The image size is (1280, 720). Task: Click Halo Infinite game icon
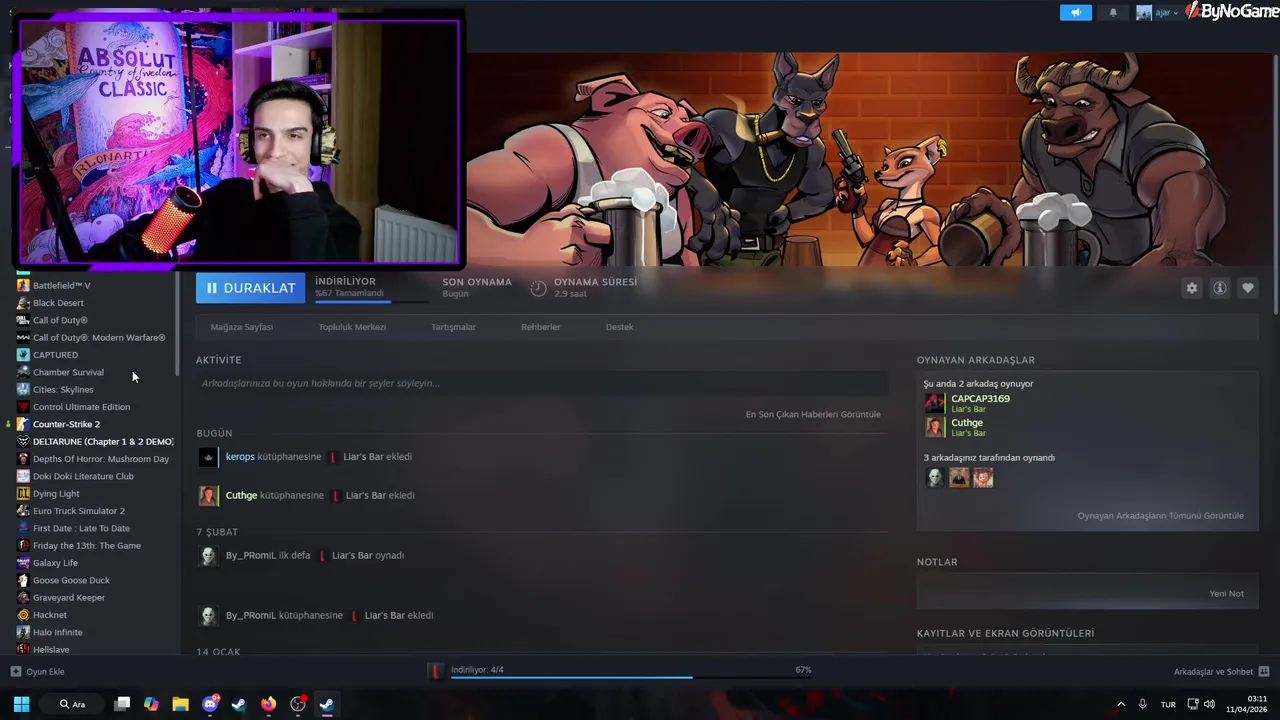[x=23, y=632]
